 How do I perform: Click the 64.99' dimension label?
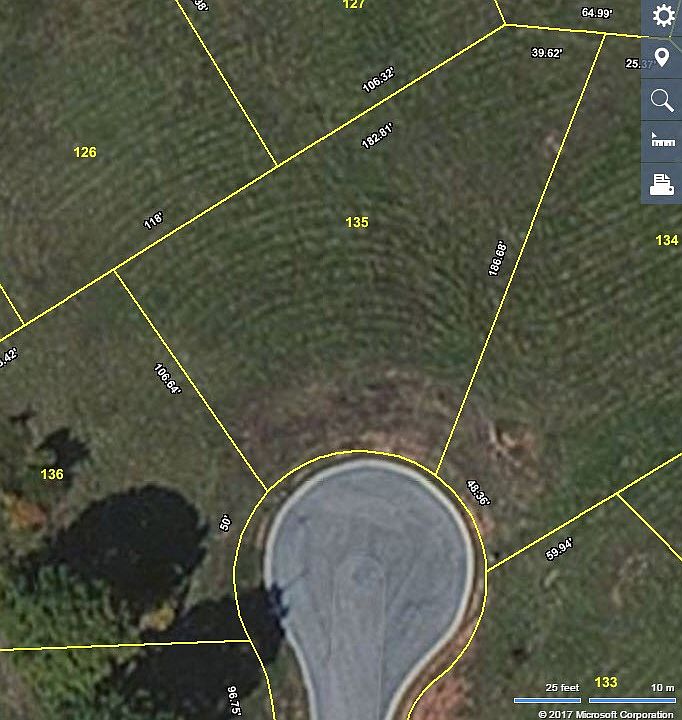pyautogui.click(x=597, y=12)
